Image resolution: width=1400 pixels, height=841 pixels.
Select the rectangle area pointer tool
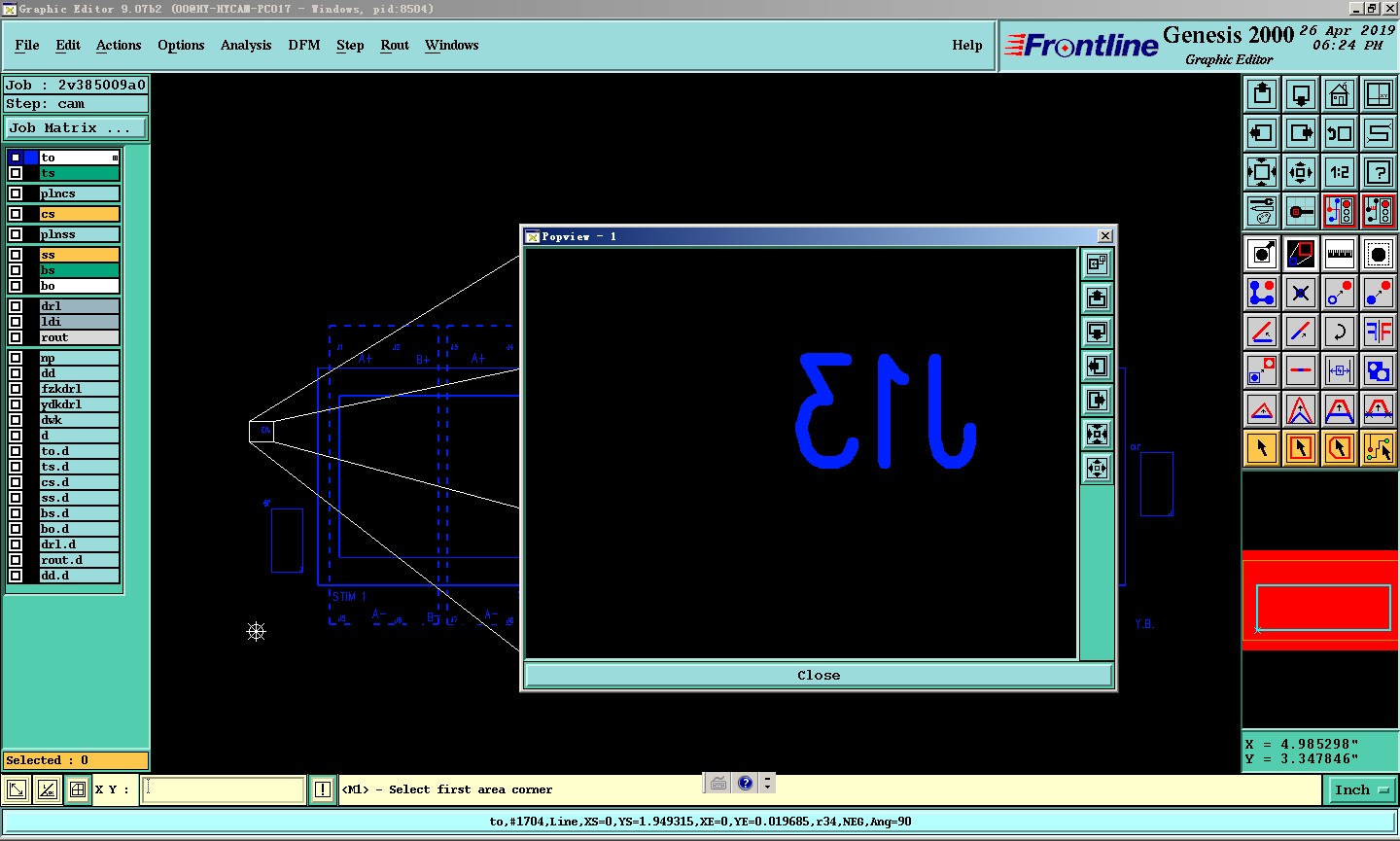point(1301,448)
